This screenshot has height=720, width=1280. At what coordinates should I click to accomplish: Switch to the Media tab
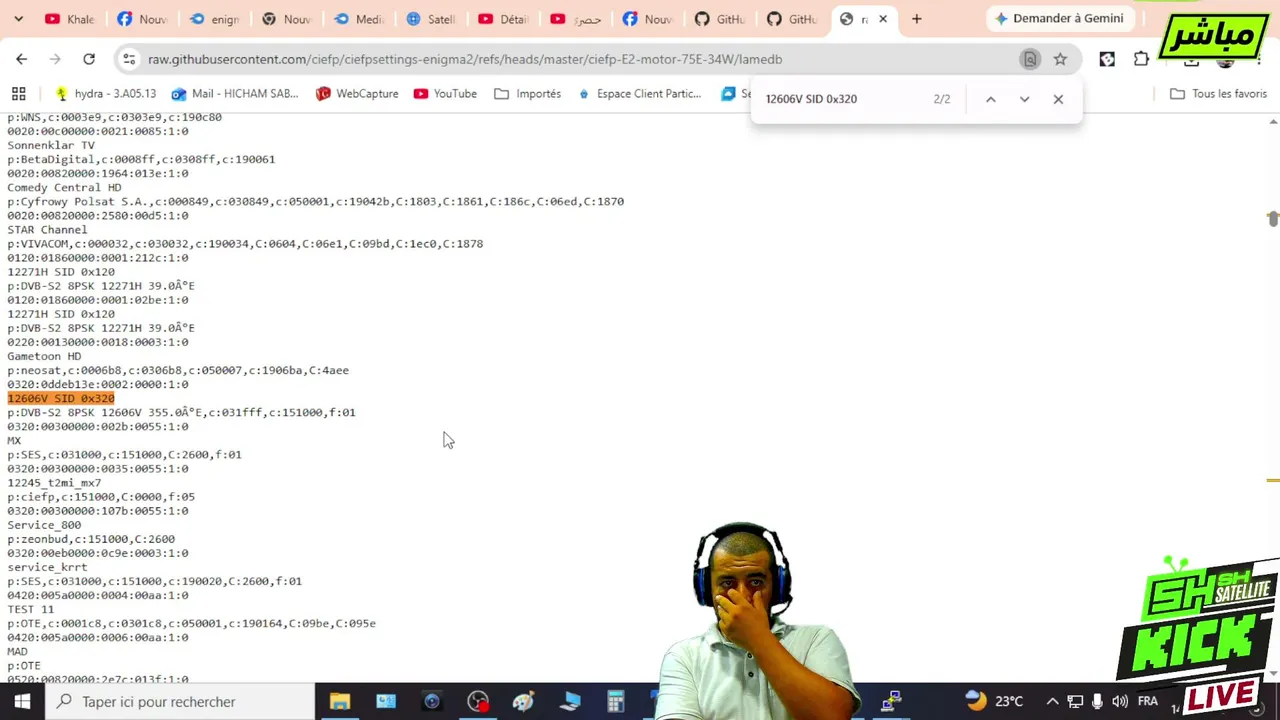pyautogui.click(x=358, y=19)
